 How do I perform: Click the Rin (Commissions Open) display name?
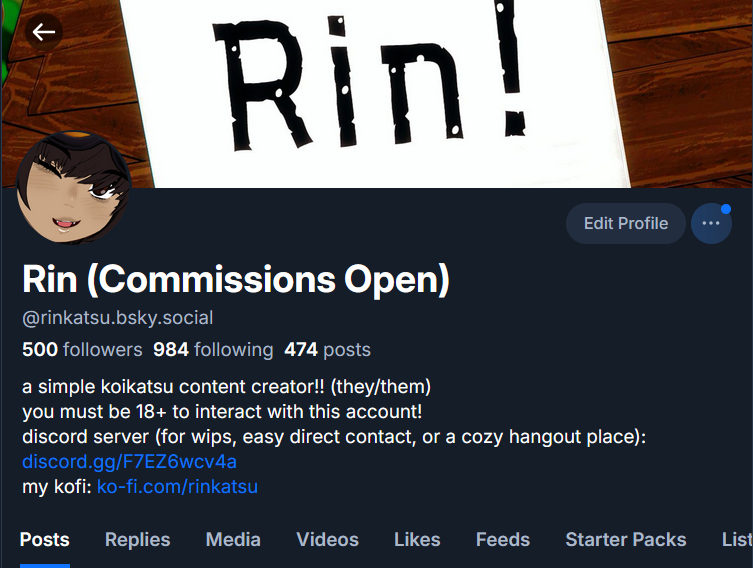tap(236, 279)
